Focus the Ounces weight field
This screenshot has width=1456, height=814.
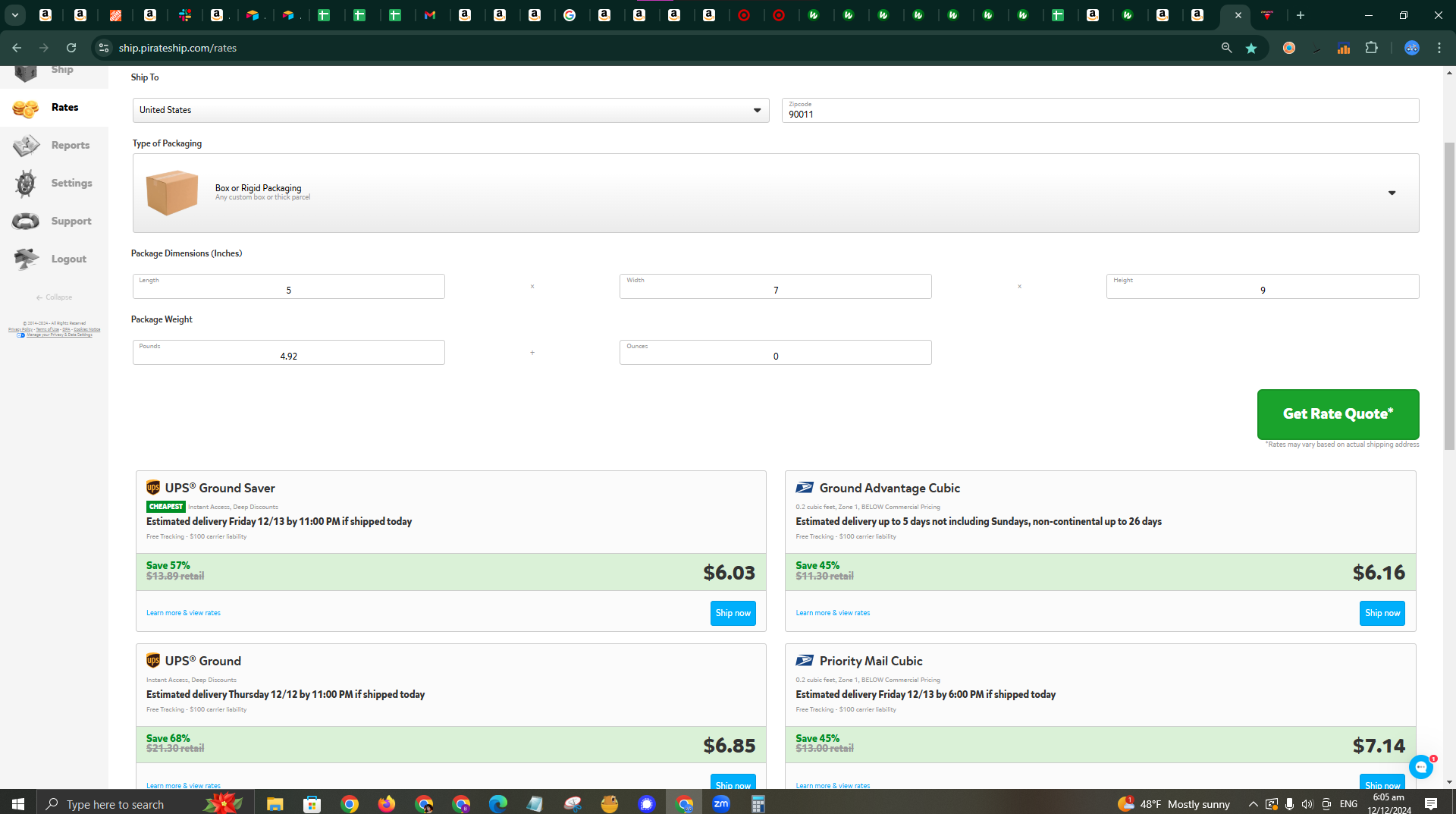[x=775, y=352]
